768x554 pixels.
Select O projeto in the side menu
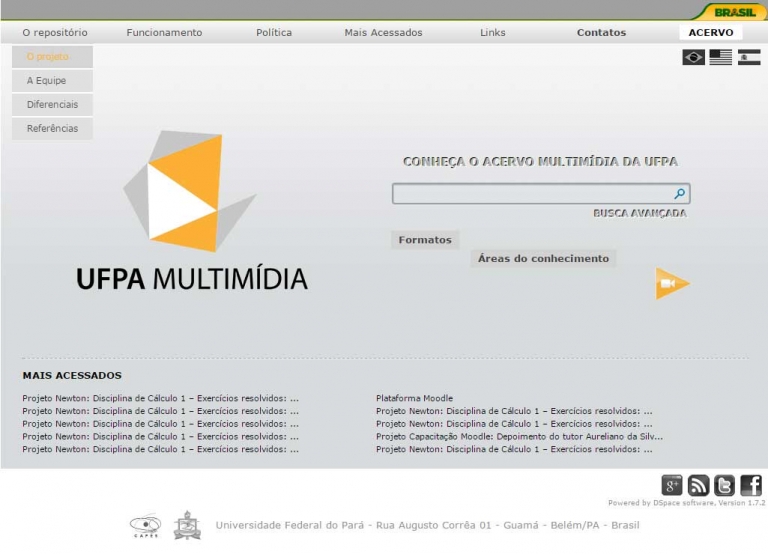click(52, 57)
